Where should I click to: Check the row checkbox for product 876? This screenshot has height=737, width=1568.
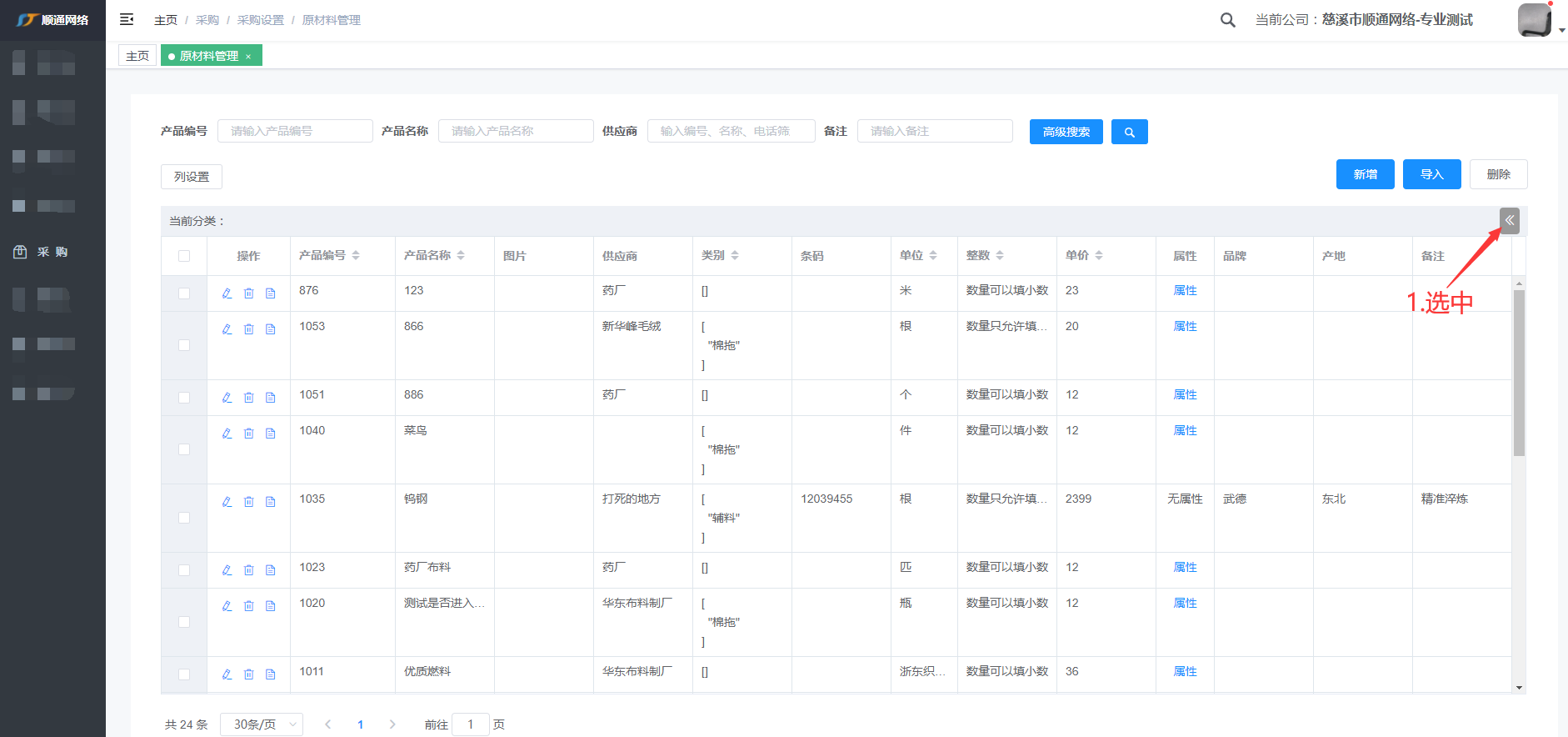pos(184,293)
